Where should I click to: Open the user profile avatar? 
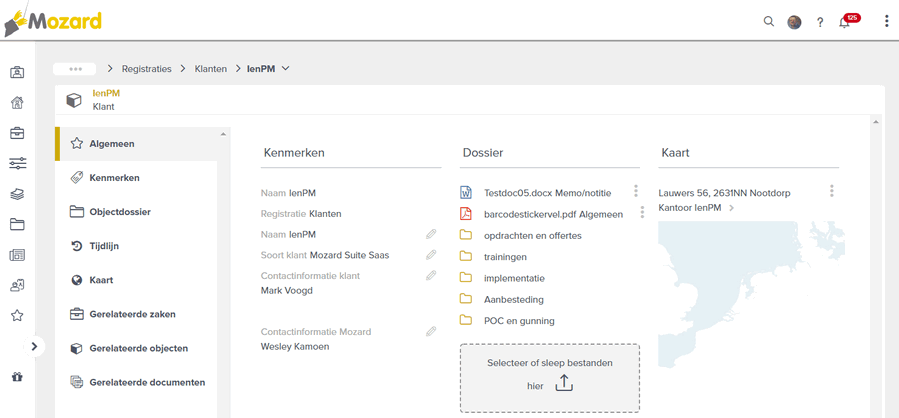[x=794, y=22]
